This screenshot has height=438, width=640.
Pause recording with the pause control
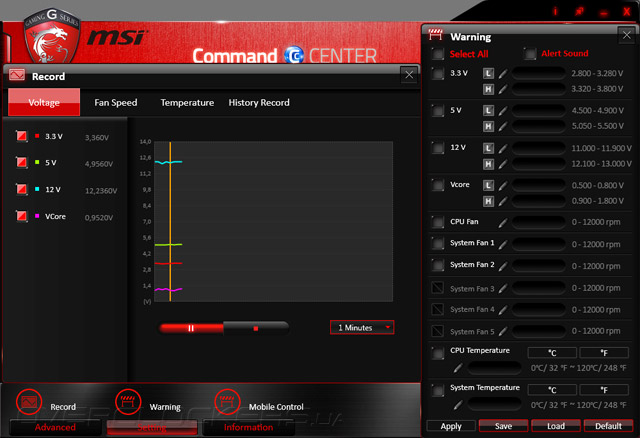191,328
